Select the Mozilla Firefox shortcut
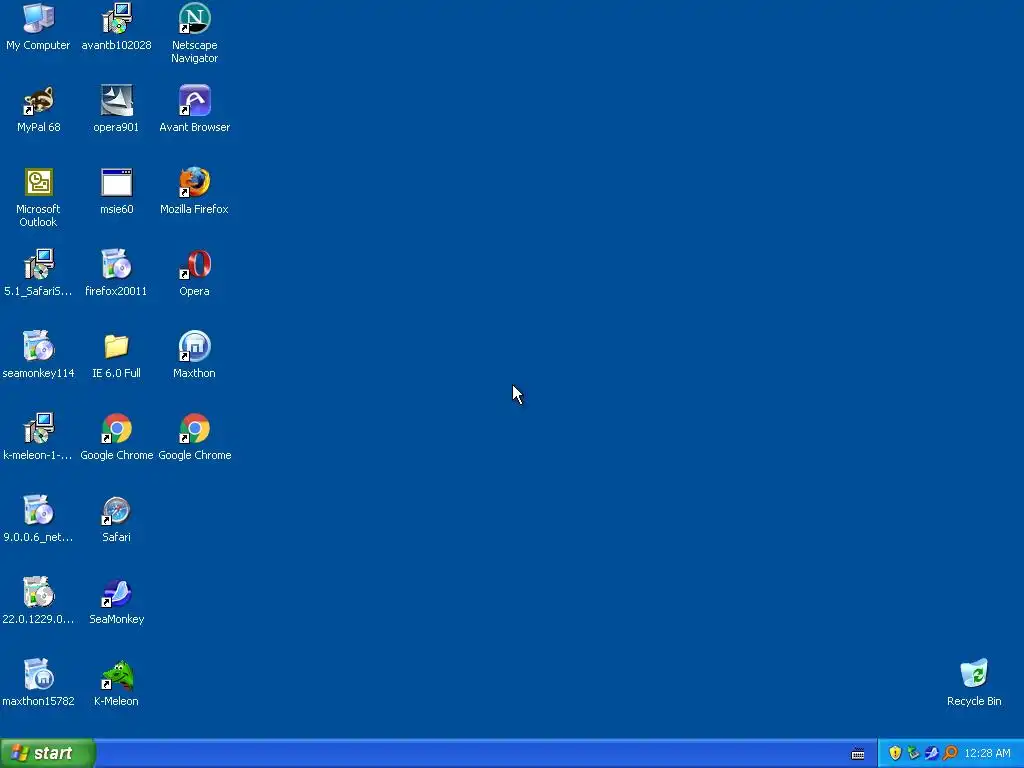 [x=195, y=182]
